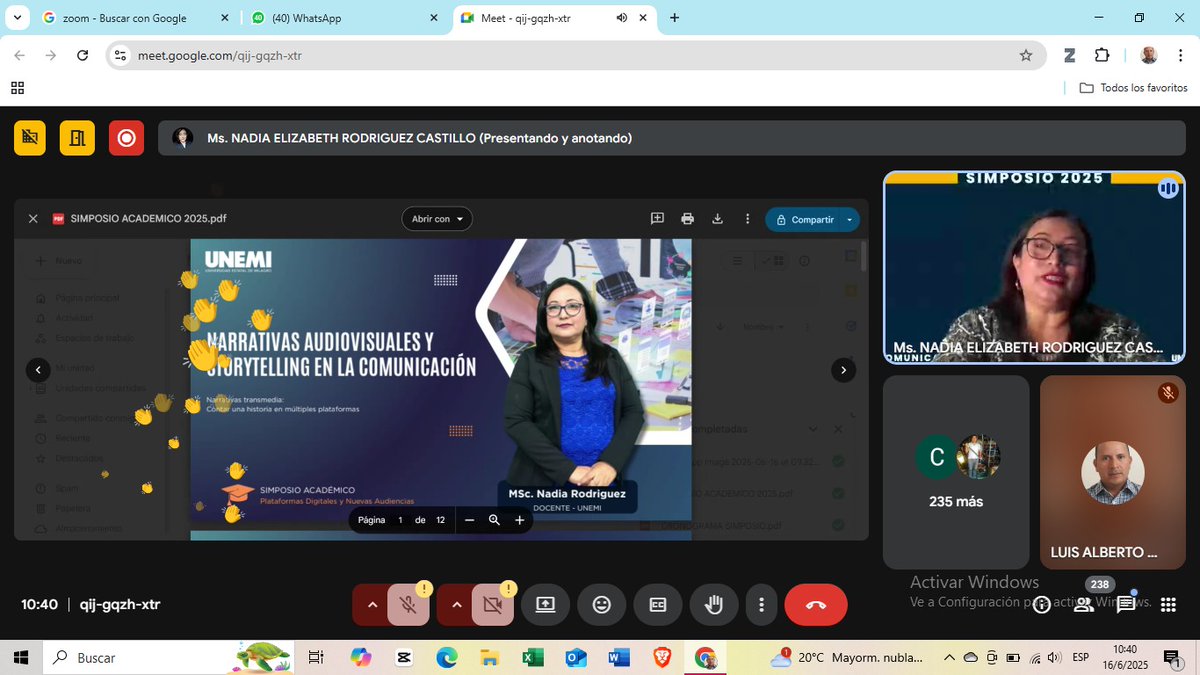Toggle the muted microphone button
This screenshot has height=675, width=1200.
[x=407, y=605]
